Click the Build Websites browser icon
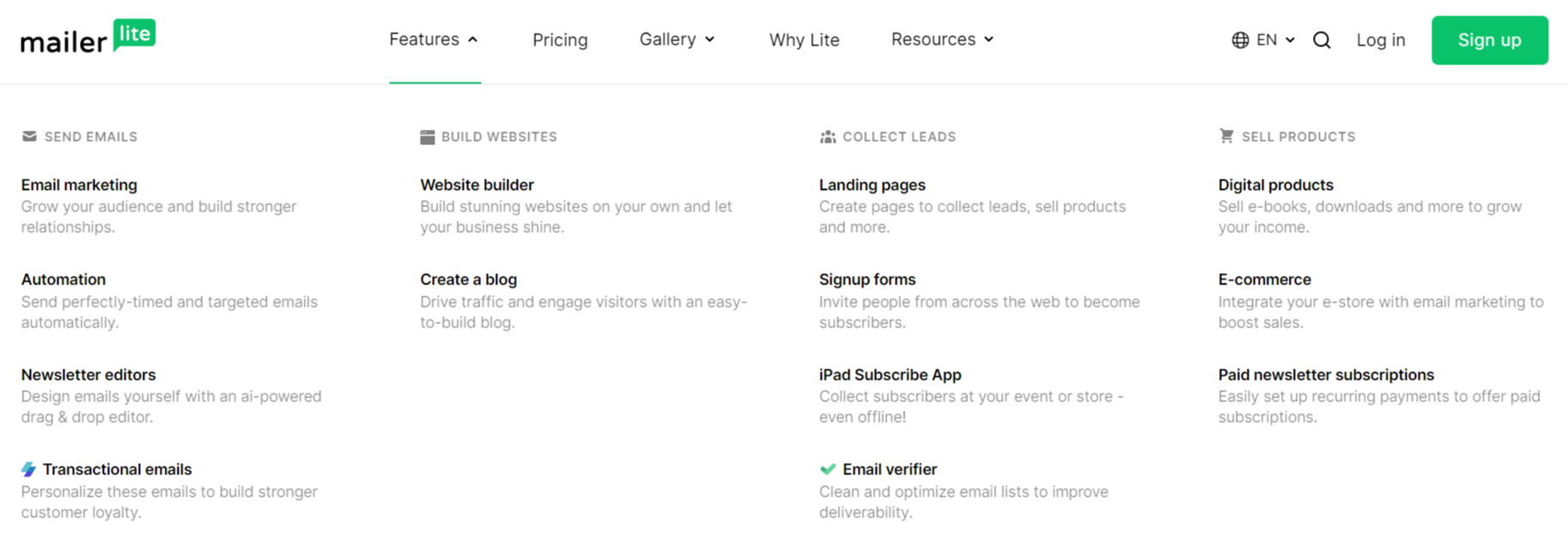The image size is (1568, 537). 427,137
